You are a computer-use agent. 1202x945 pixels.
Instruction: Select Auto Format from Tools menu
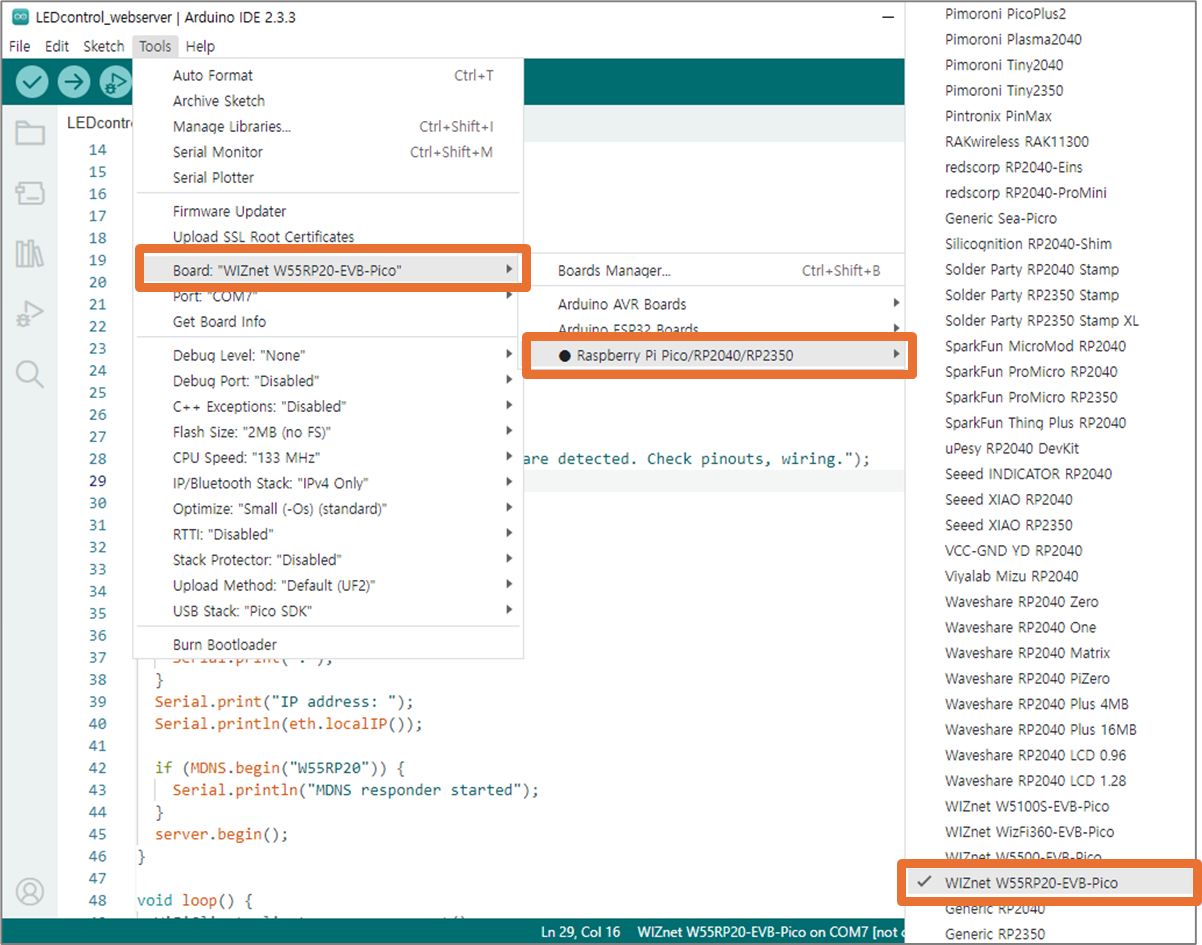[x=328, y=75]
